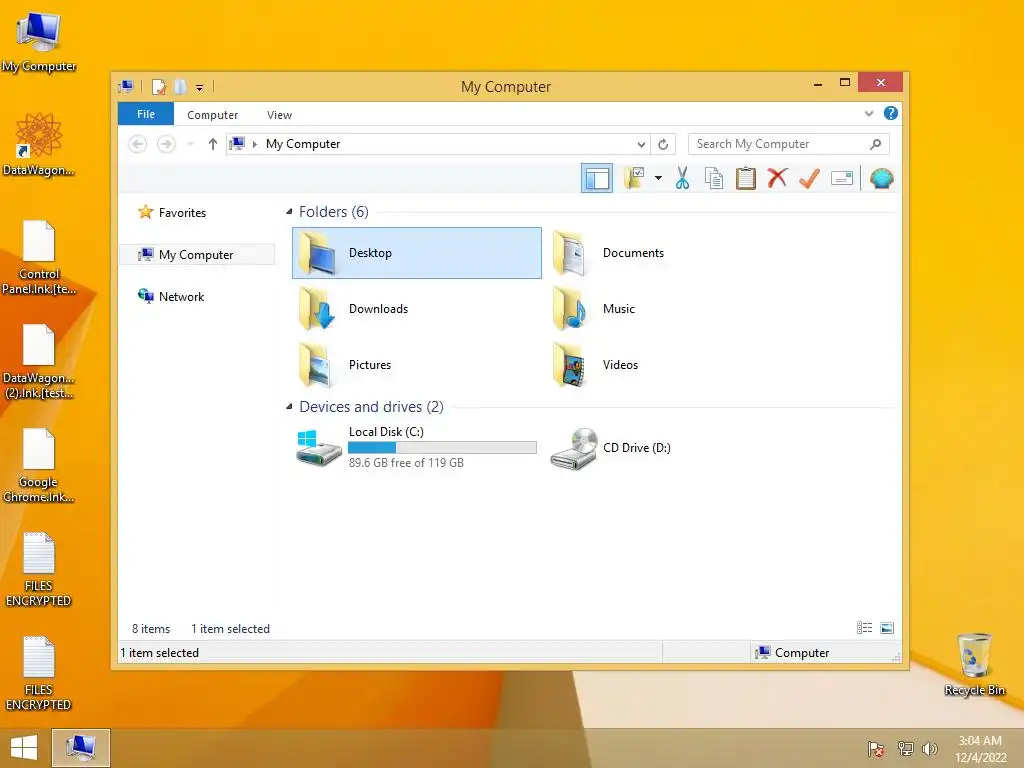This screenshot has width=1024, height=768.
Task: Switch to large icons view in status bar
Action: [887, 628]
